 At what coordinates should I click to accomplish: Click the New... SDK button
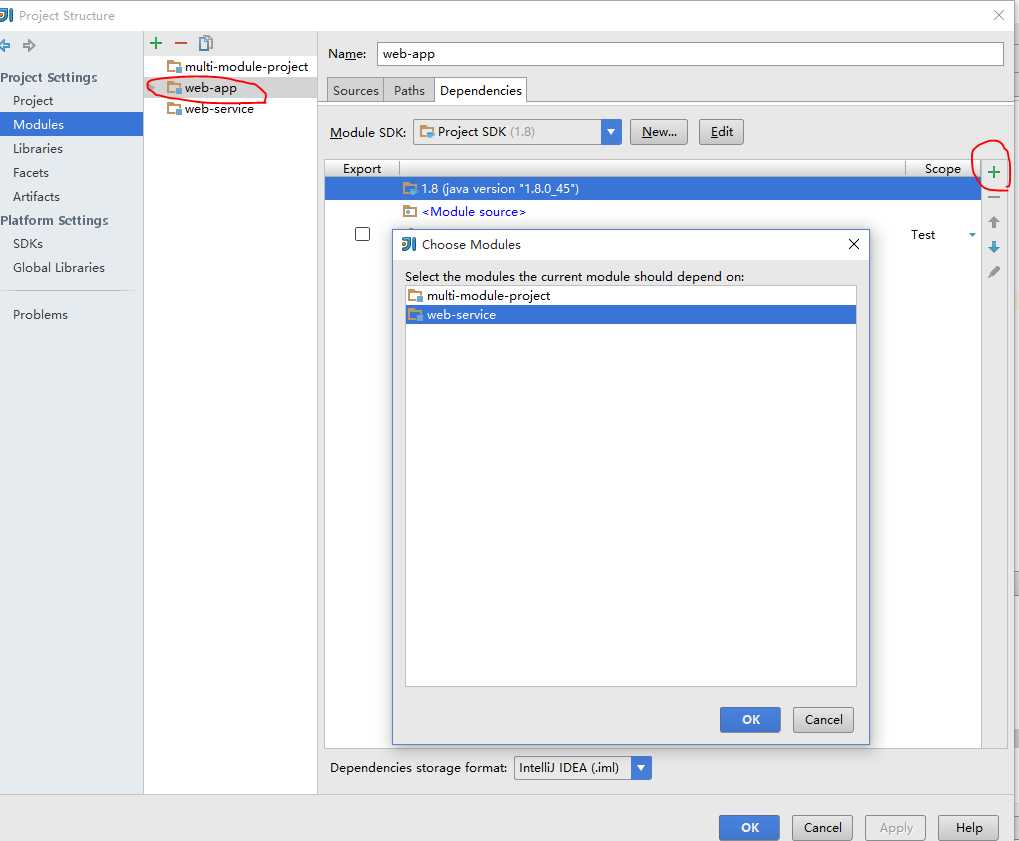658,132
